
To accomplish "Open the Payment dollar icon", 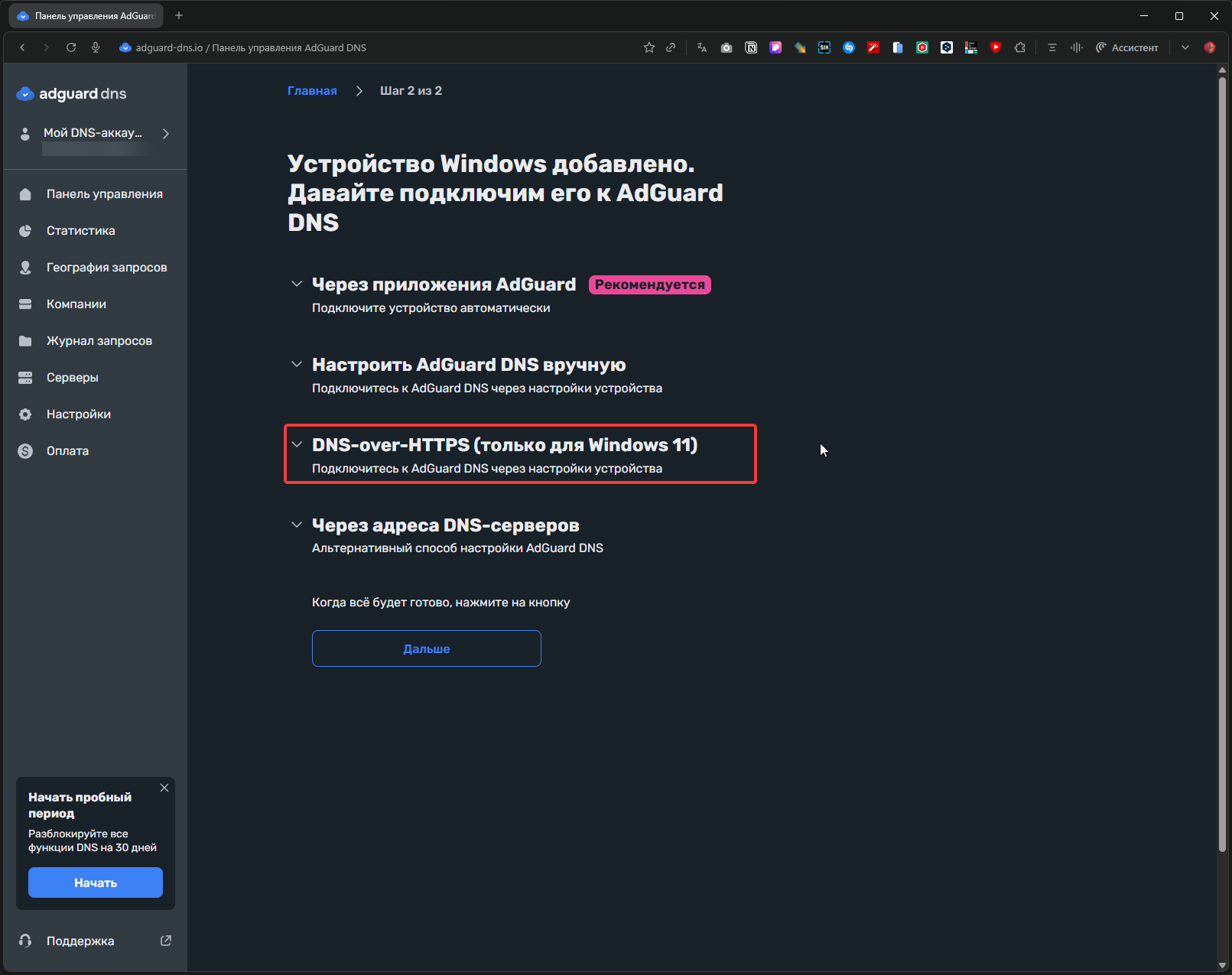I will coord(25,451).
